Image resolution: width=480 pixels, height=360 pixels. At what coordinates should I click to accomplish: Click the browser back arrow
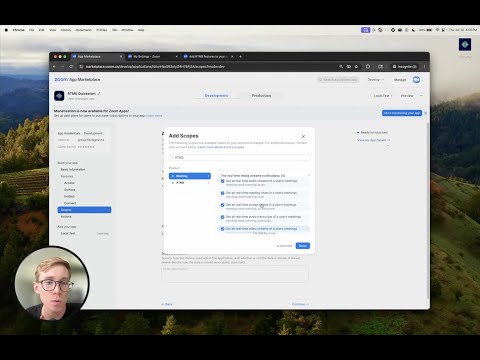(54, 67)
